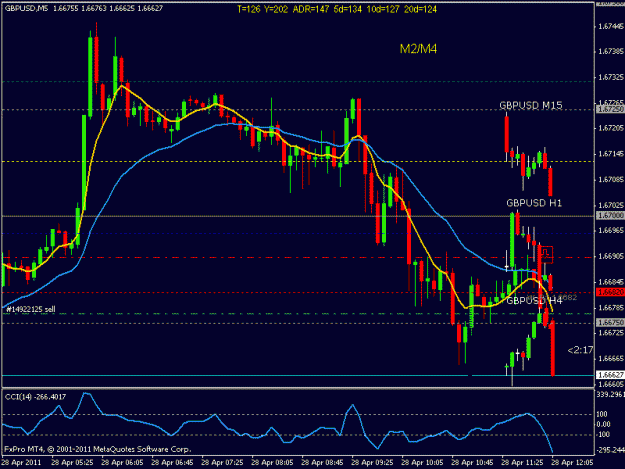Click the red boxed down-arrow chart marker

tap(546, 254)
